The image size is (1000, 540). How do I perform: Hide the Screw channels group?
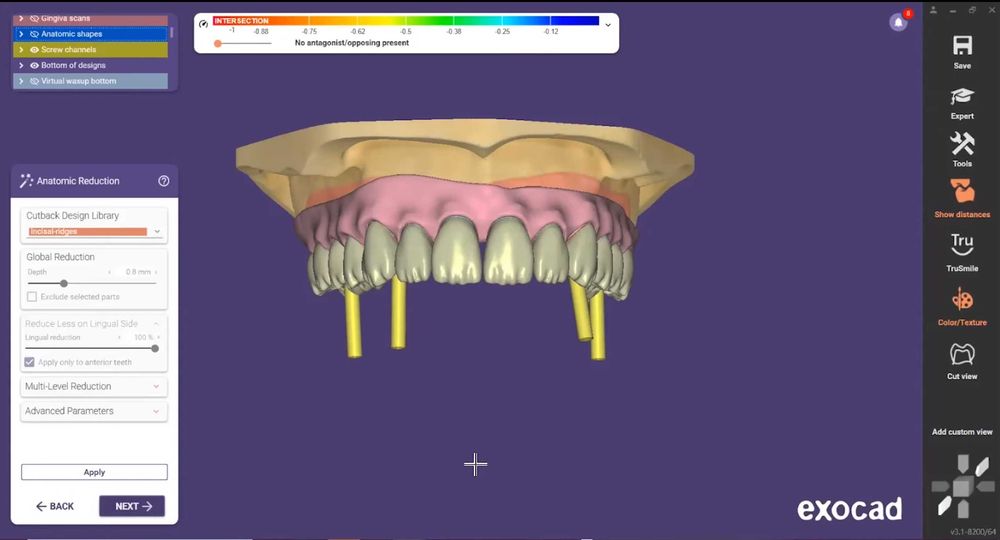(x=34, y=50)
